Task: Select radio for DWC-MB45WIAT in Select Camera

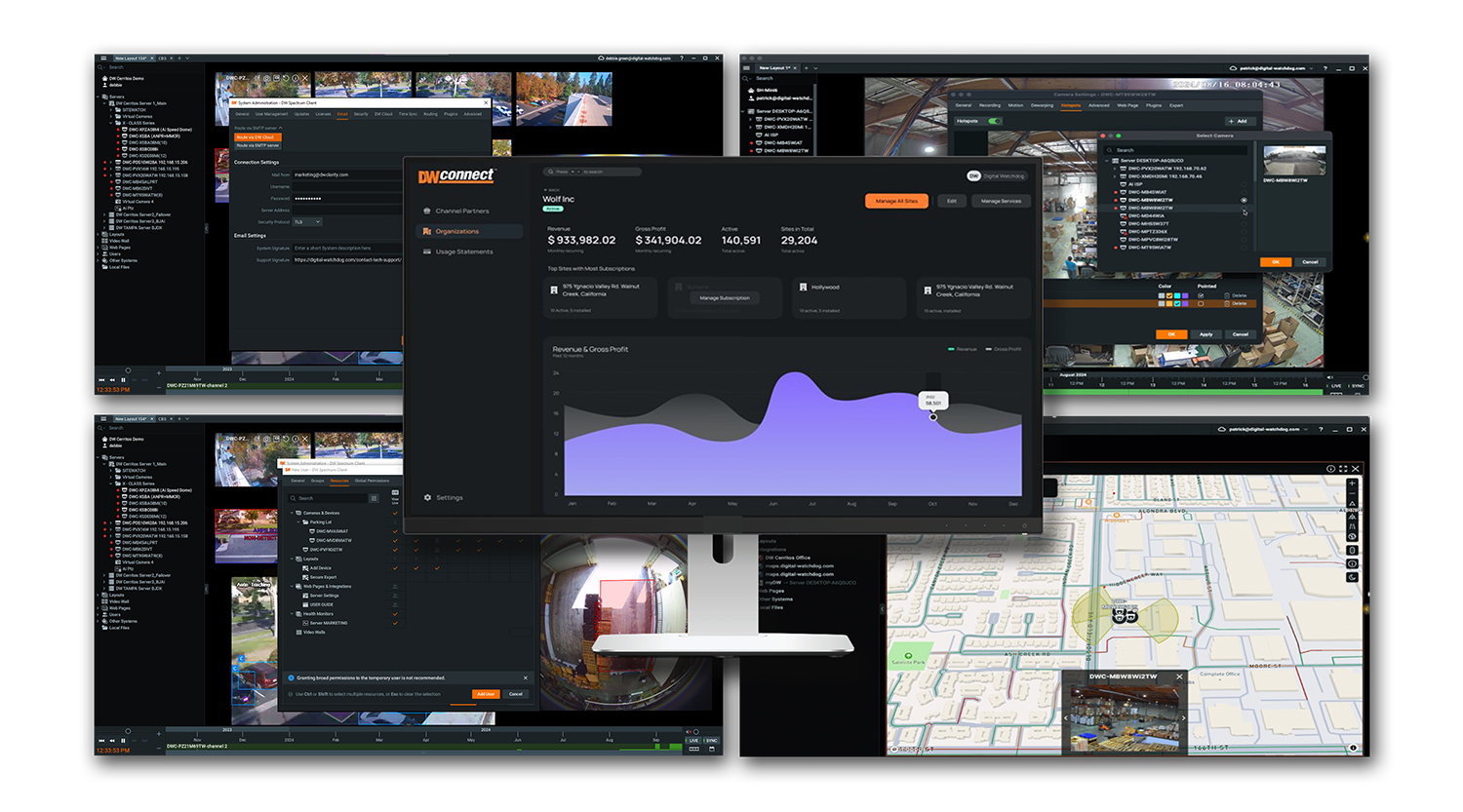Action: [x=1244, y=192]
